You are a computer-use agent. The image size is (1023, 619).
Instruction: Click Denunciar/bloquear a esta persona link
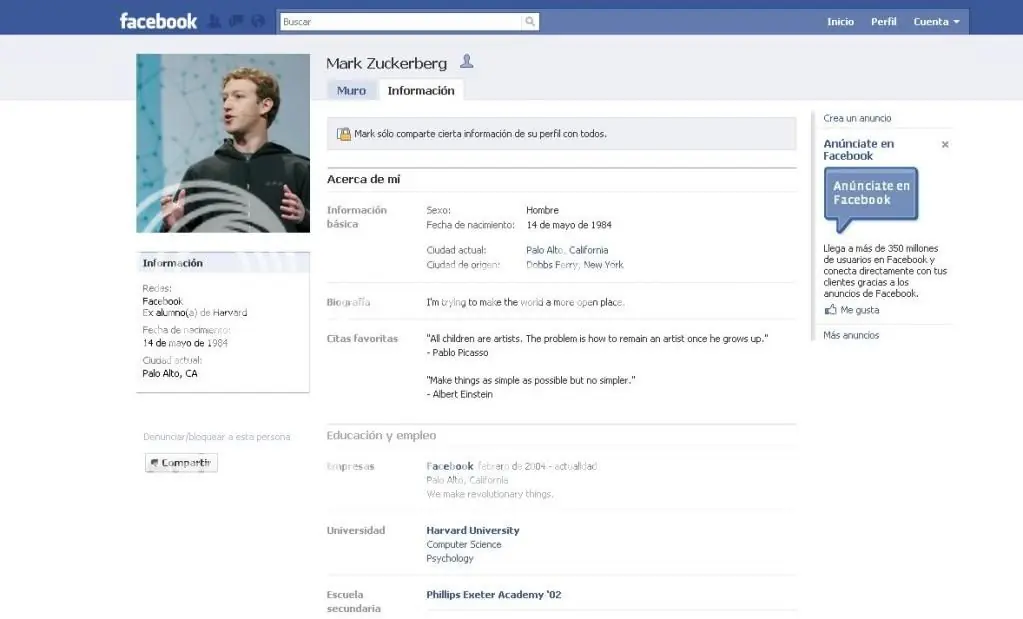217,436
